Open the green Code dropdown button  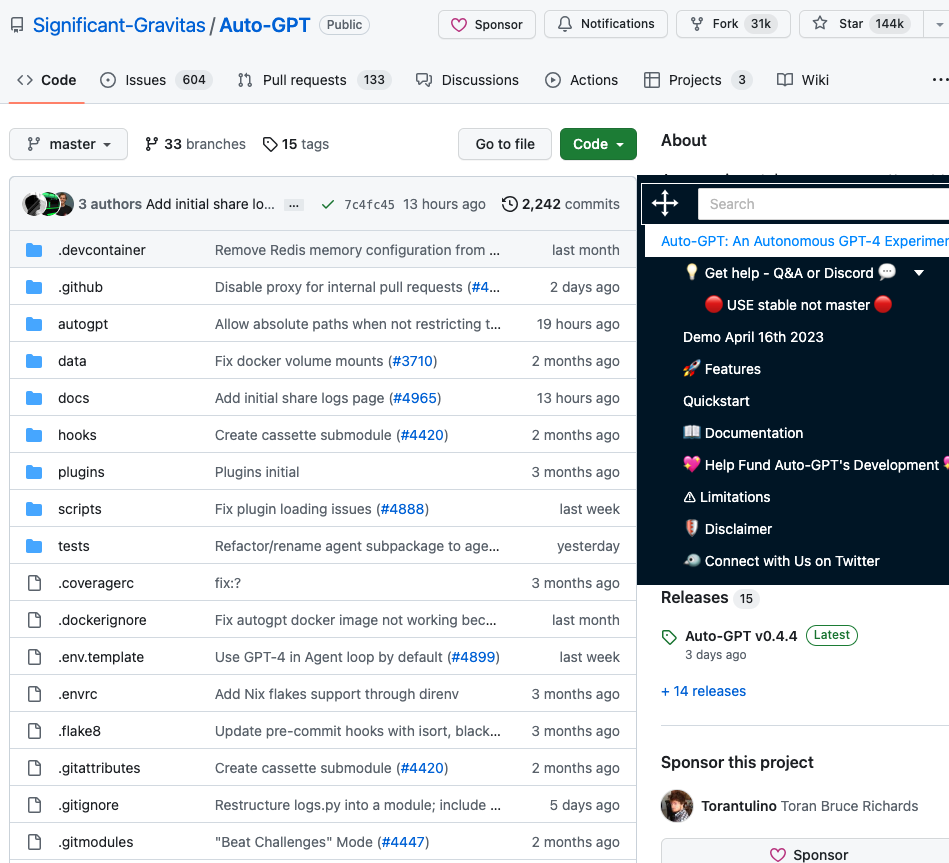(598, 144)
